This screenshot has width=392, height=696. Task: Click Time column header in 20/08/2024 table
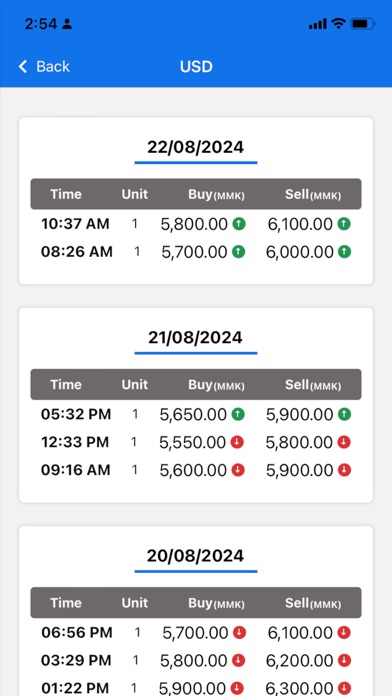click(66, 603)
